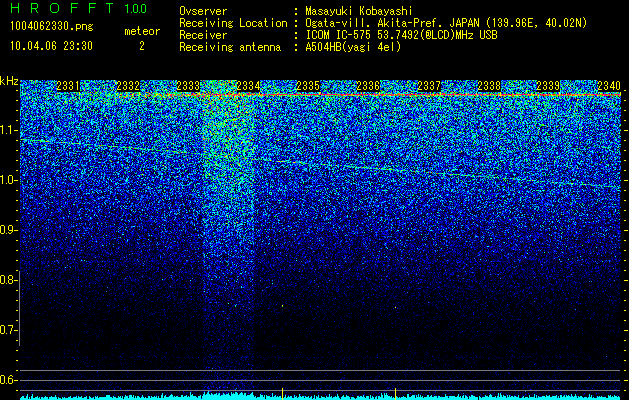The image size is (629, 400).
Task: Click time marker 2337
Action: click(x=429, y=86)
